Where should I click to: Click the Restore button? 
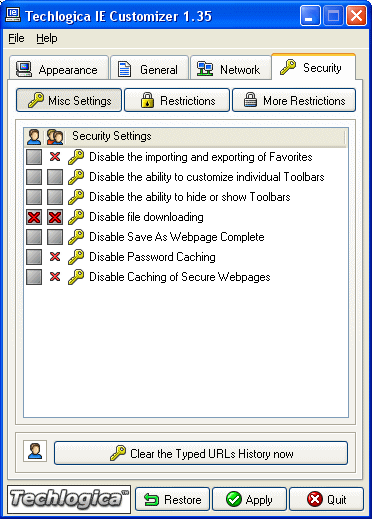tap(172, 499)
